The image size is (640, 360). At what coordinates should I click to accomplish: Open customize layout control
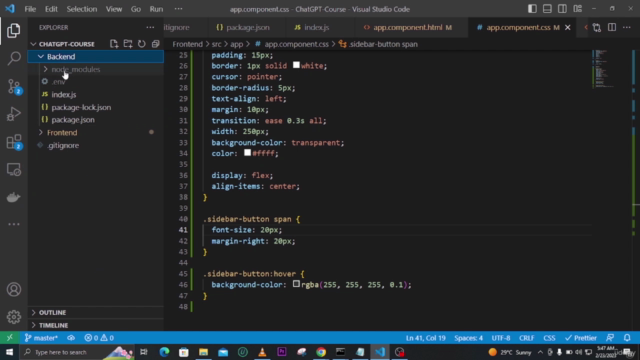click(578, 9)
